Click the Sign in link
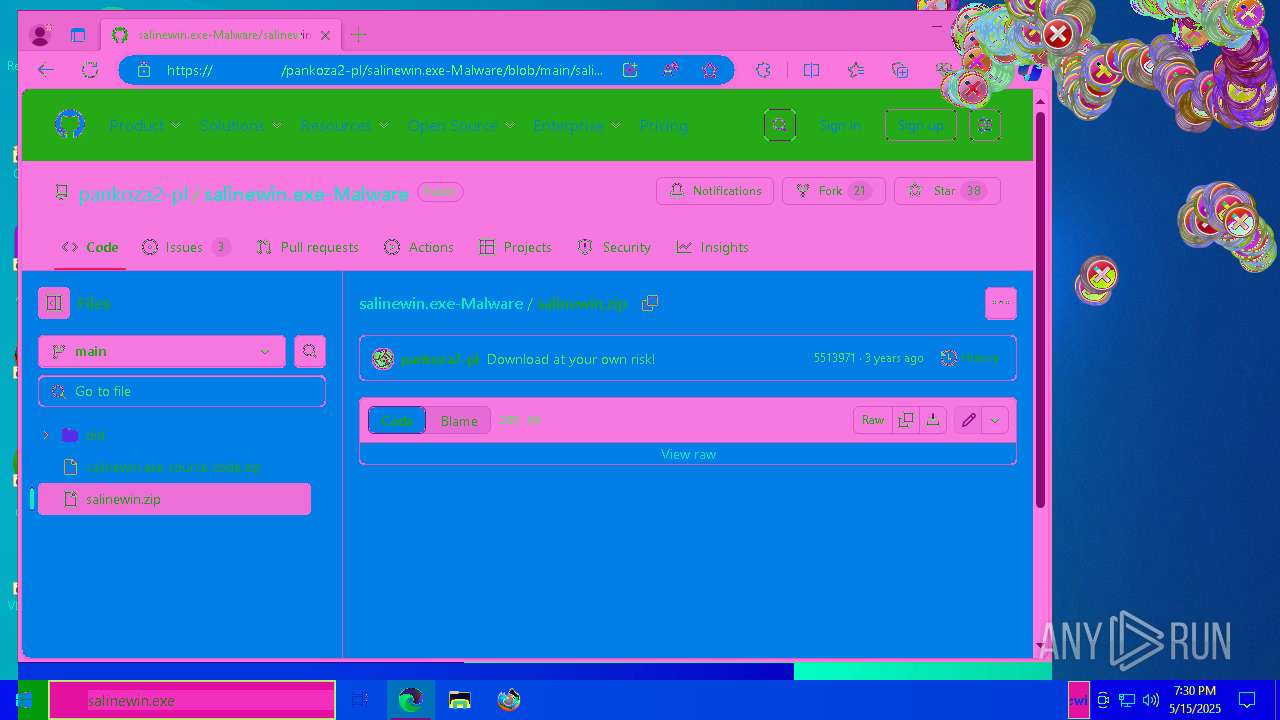1280x720 pixels. coord(840,125)
